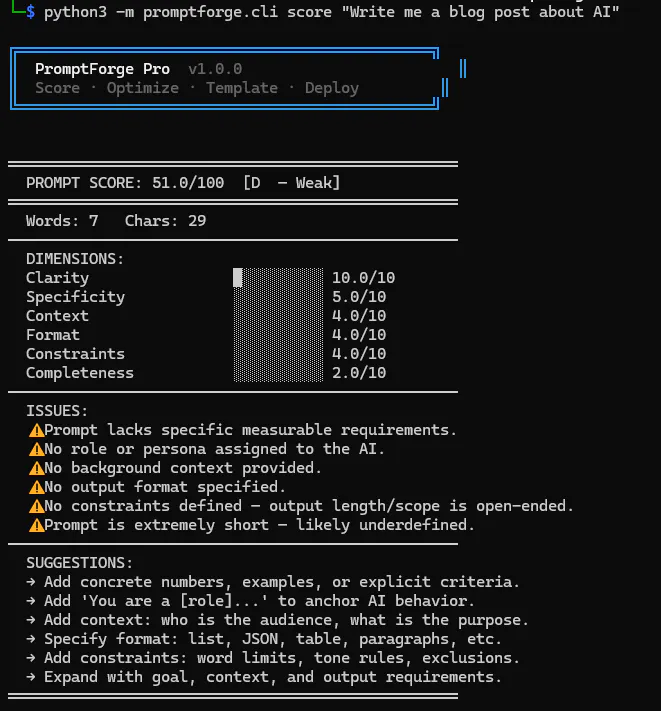Viewport: 661px width, 711px height.
Task: Click the 'PROMPT SCORE: 51.0/100' text
Action: (x=125, y=183)
